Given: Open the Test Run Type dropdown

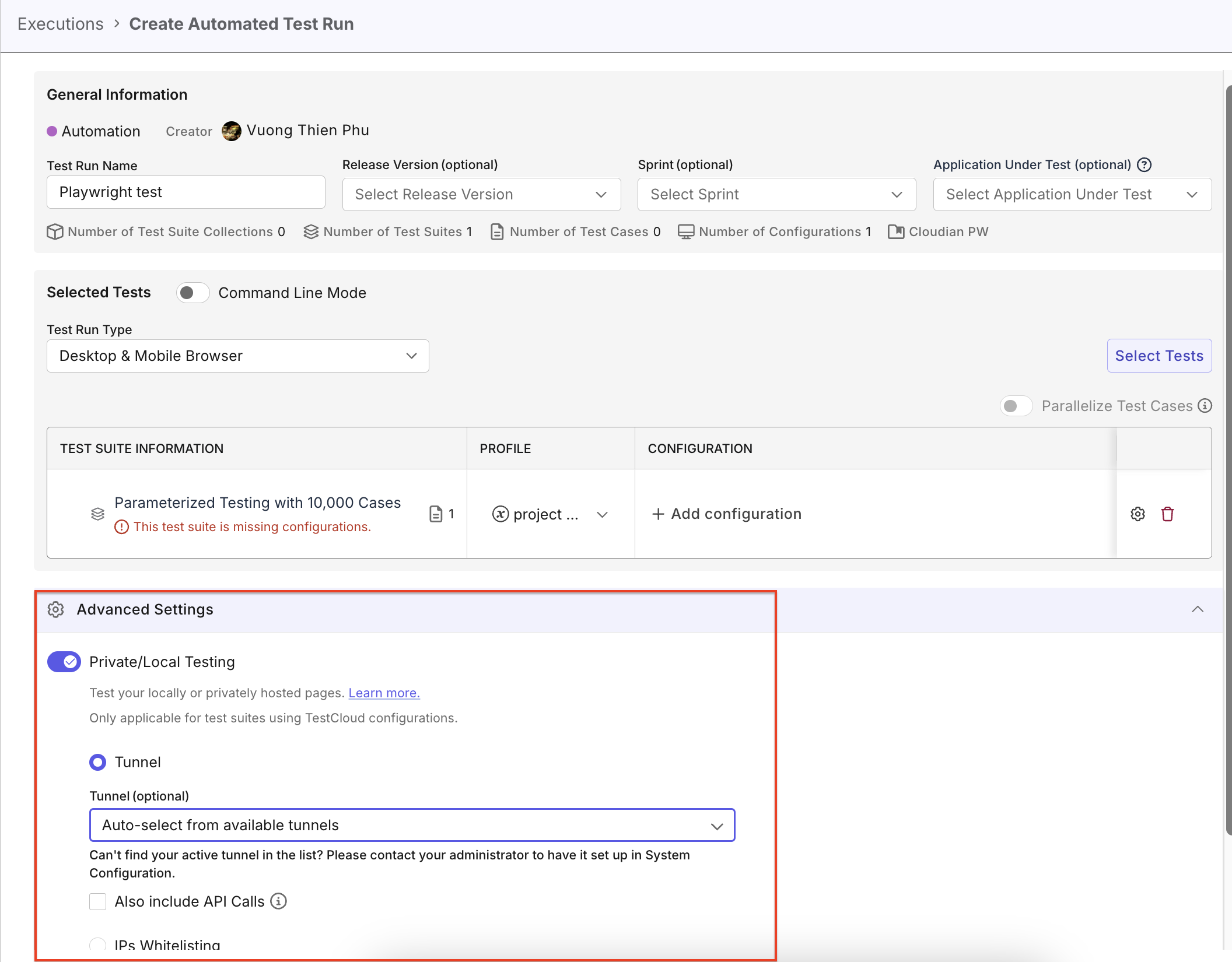Looking at the screenshot, I should (x=238, y=356).
